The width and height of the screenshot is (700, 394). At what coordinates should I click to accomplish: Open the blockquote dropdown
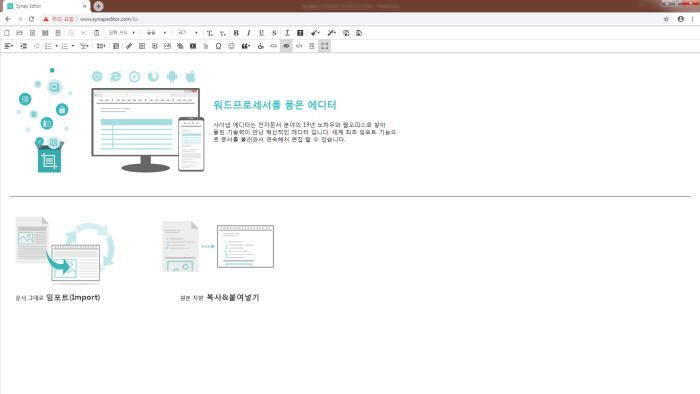coord(246,46)
